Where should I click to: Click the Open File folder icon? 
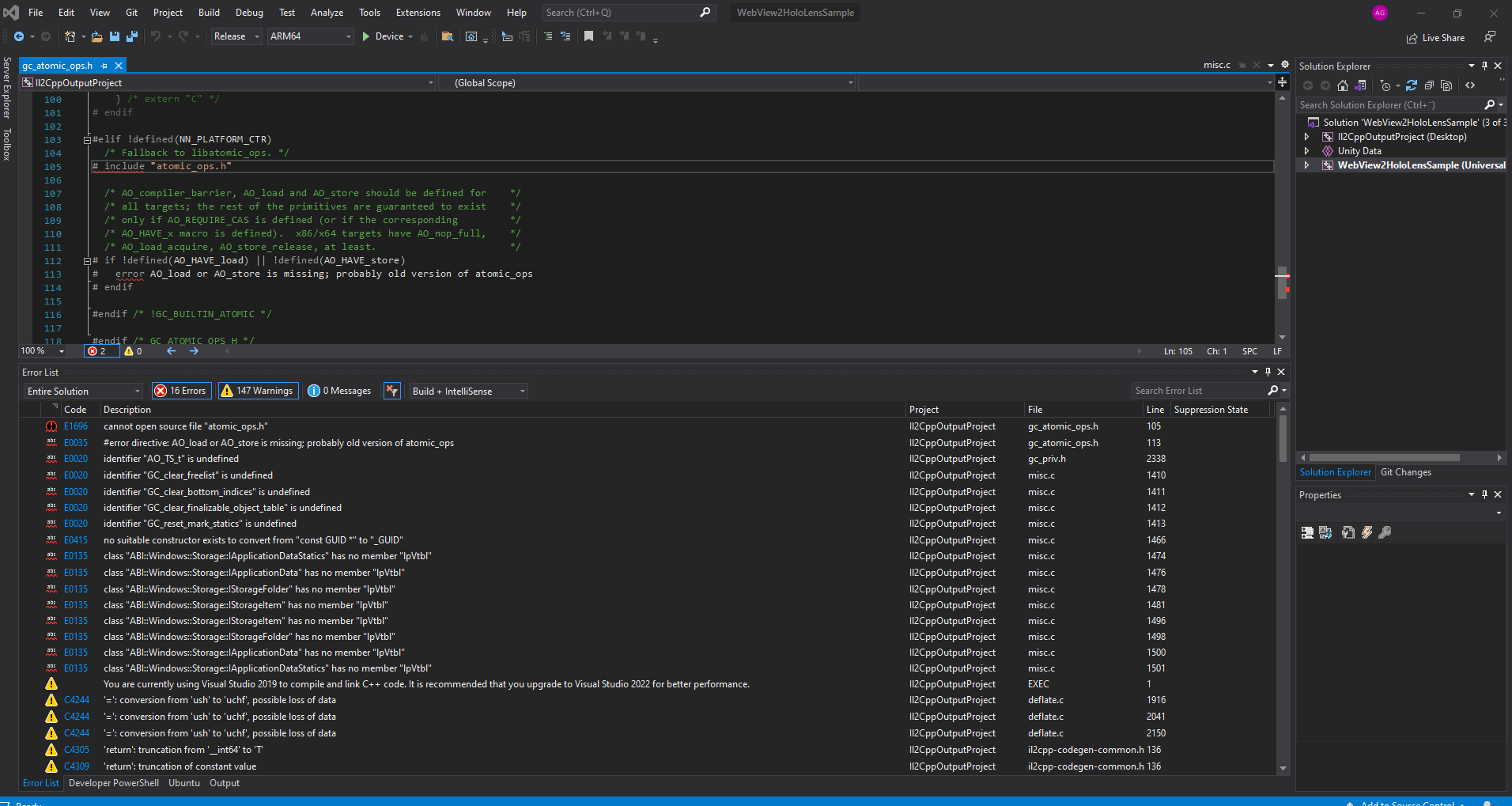tap(96, 36)
